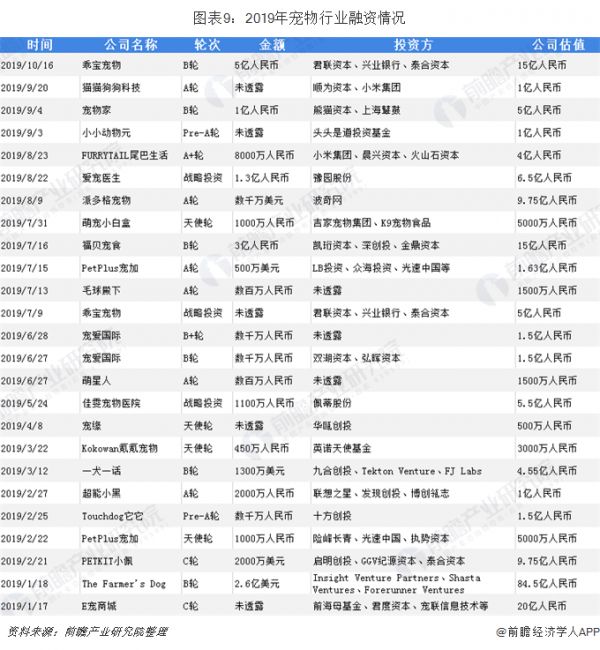The width and height of the screenshot is (600, 650).
Task: Click the date 2019/10/16
Action: click(x=27, y=65)
